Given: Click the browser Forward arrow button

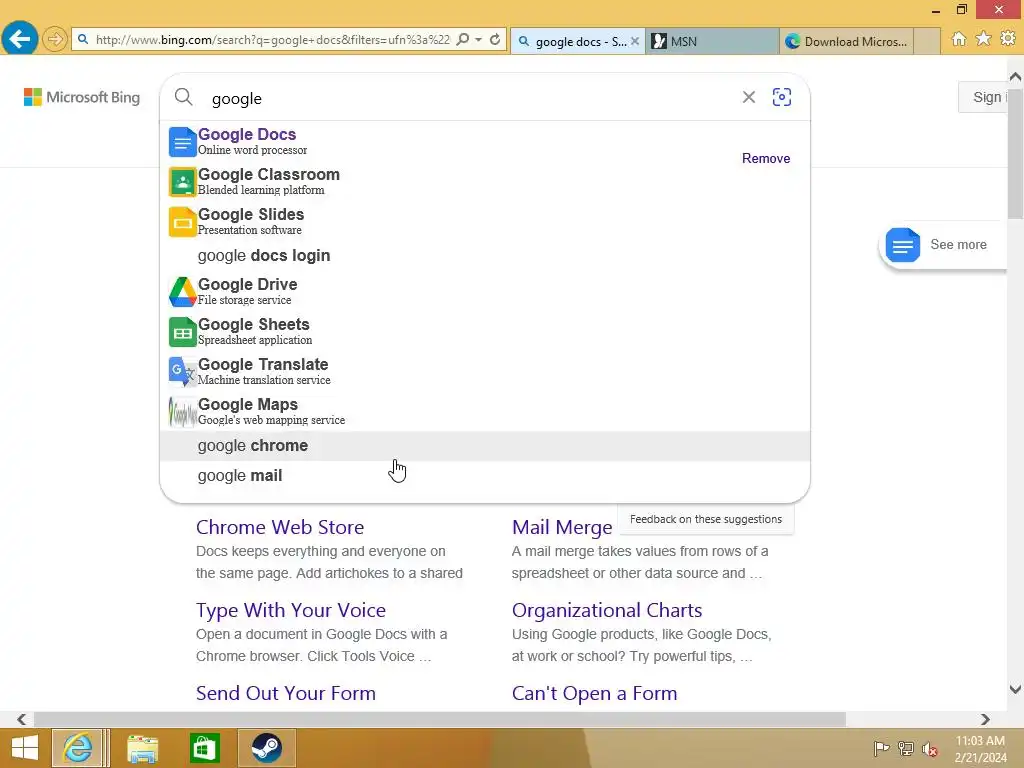Looking at the screenshot, I should (55, 39).
